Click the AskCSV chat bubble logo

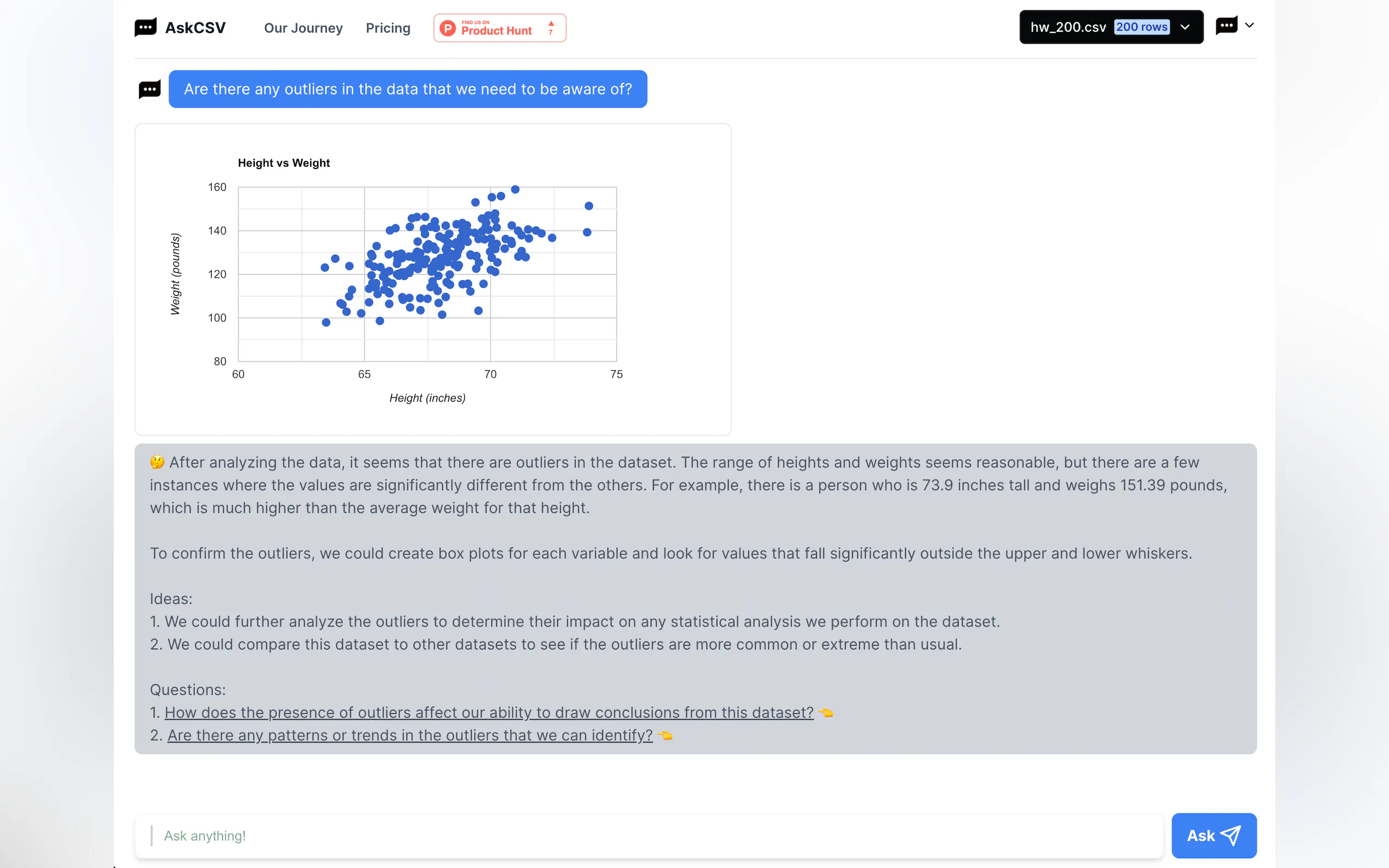coord(145,27)
